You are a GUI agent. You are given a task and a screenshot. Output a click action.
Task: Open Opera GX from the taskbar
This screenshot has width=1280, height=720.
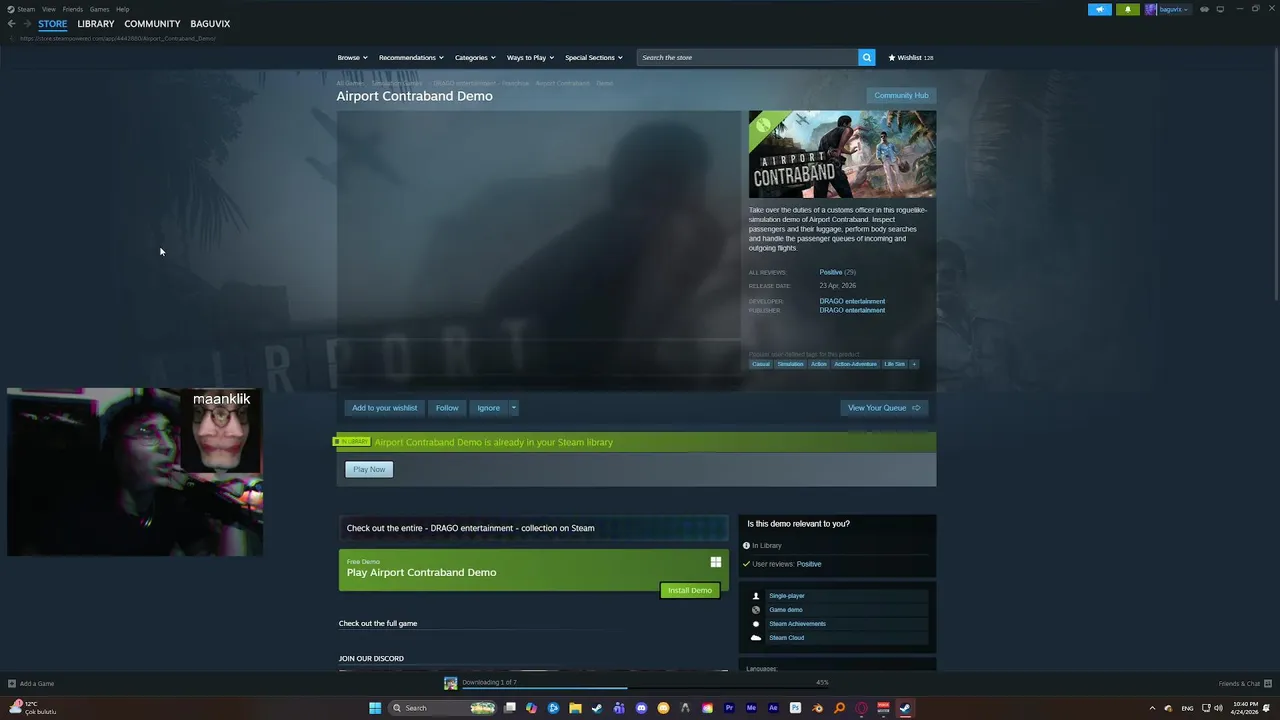pos(861,708)
